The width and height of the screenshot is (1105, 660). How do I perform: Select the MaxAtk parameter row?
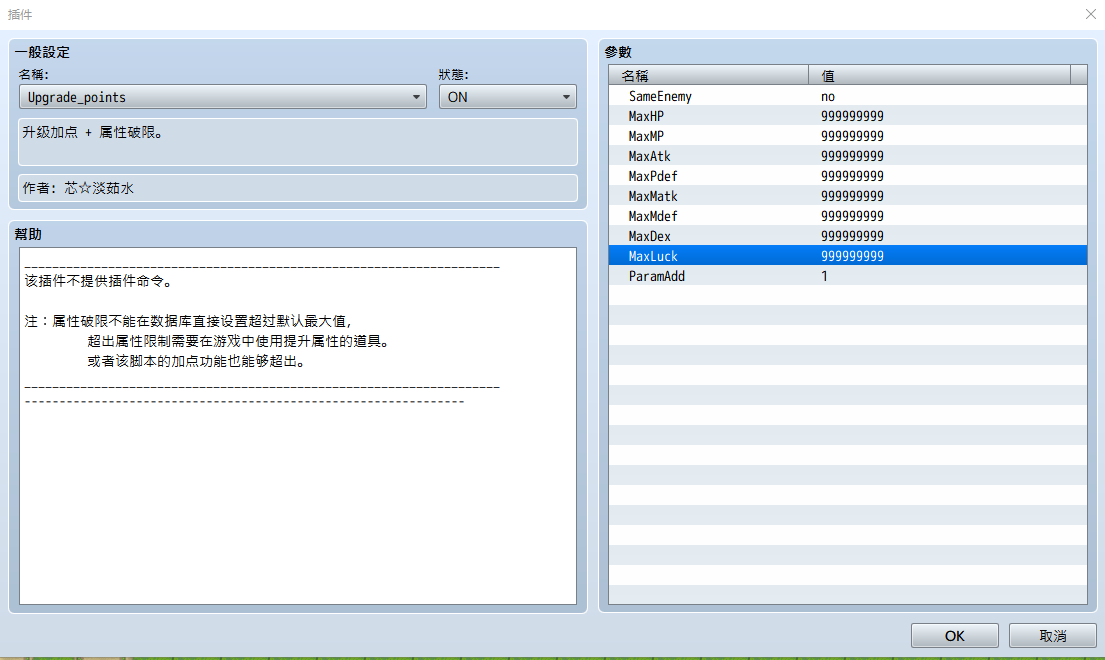(848, 156)
